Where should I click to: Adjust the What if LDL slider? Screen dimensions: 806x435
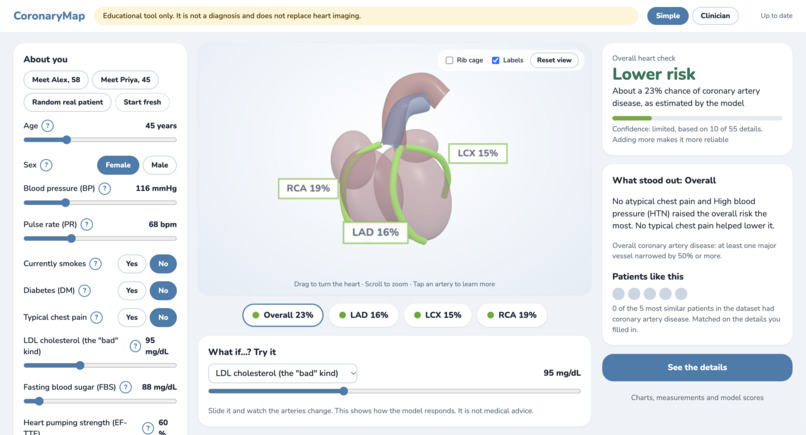[394, 391]
